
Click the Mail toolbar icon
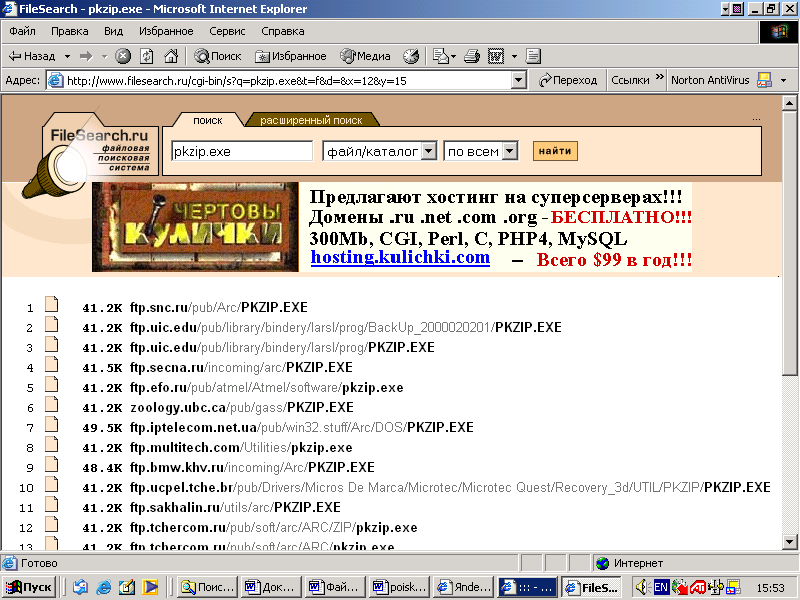point(441,56)
